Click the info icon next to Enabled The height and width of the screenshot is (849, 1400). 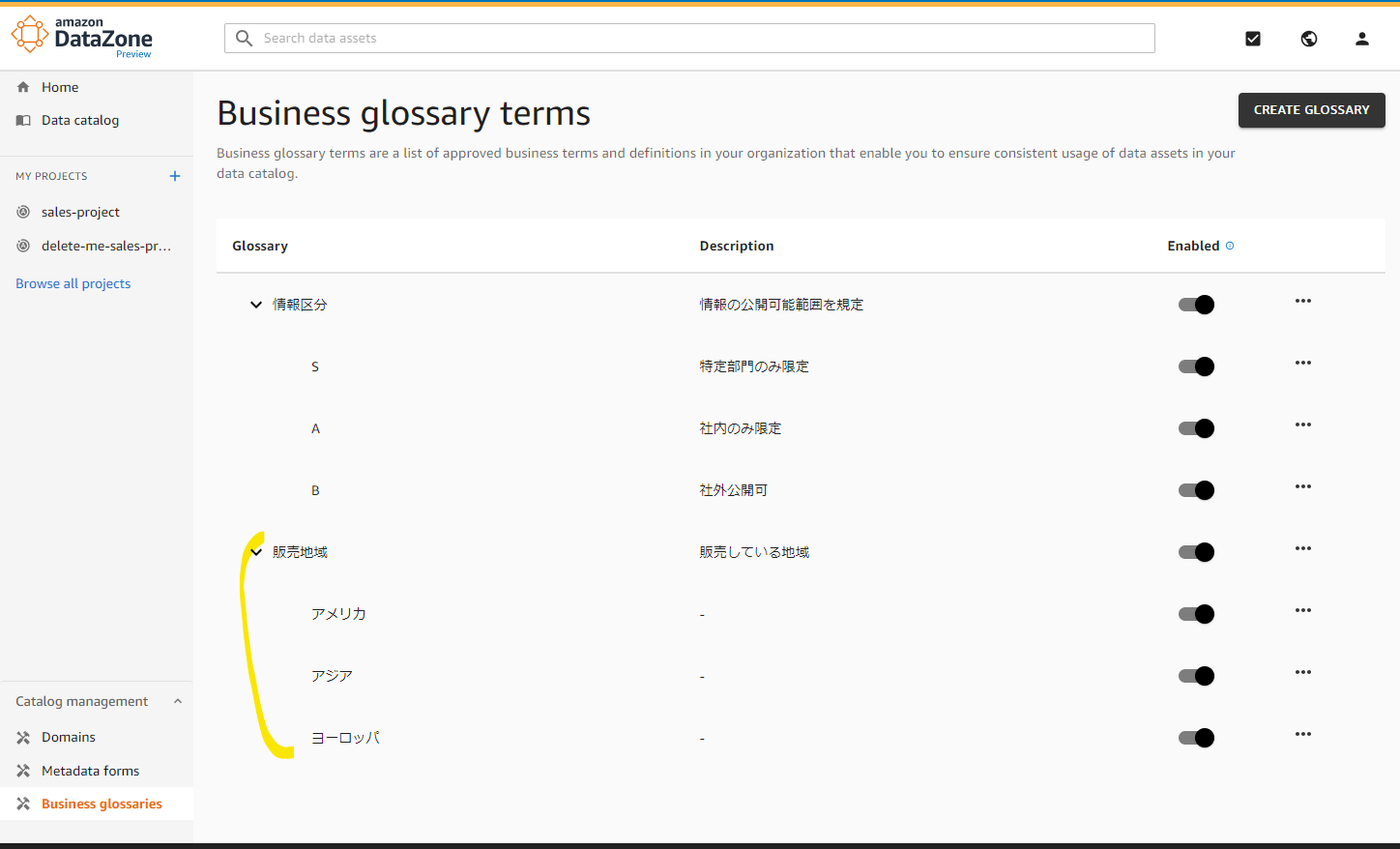pyautogui.click(x=1230, y=246)
